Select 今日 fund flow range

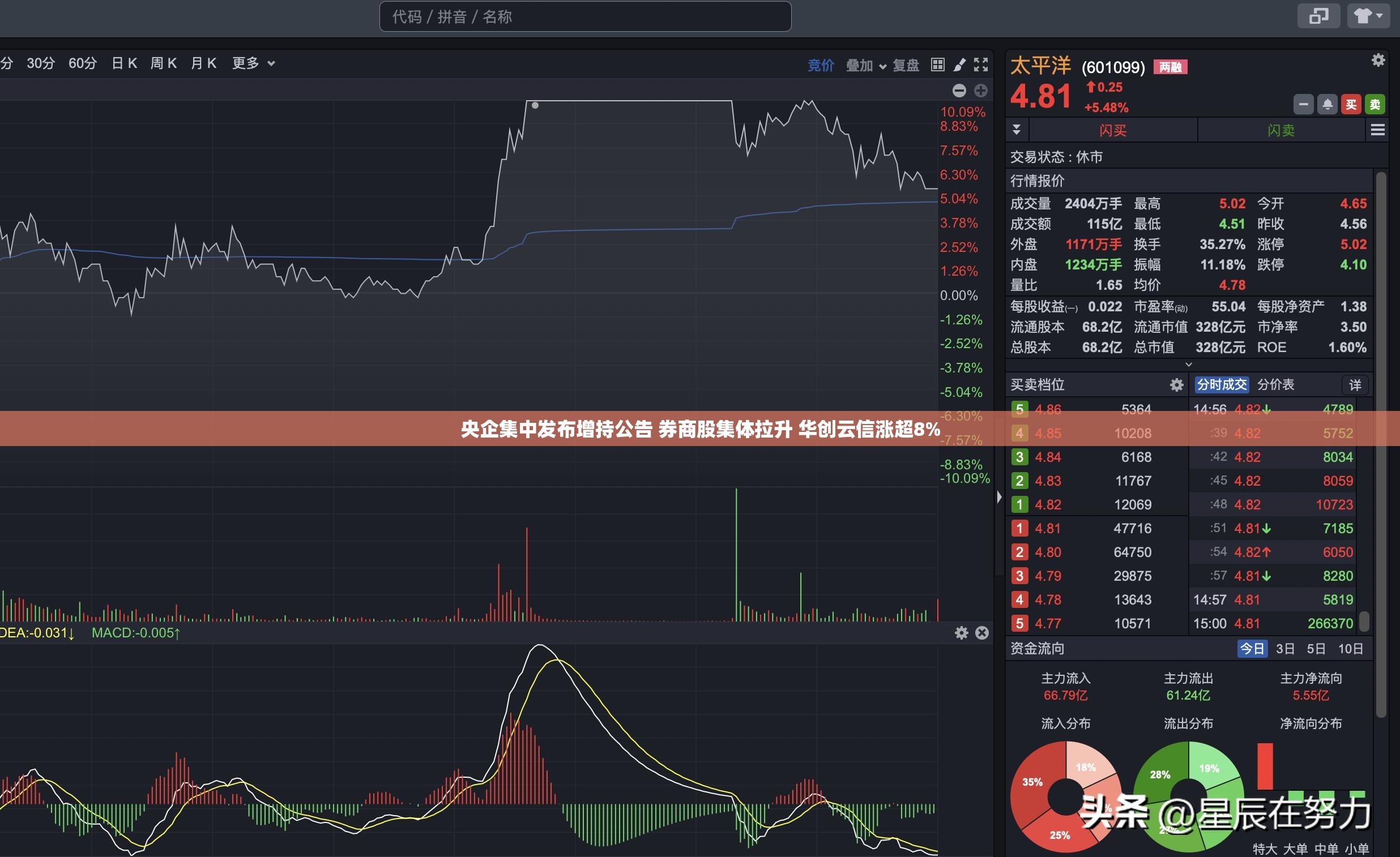[1252, 649]
